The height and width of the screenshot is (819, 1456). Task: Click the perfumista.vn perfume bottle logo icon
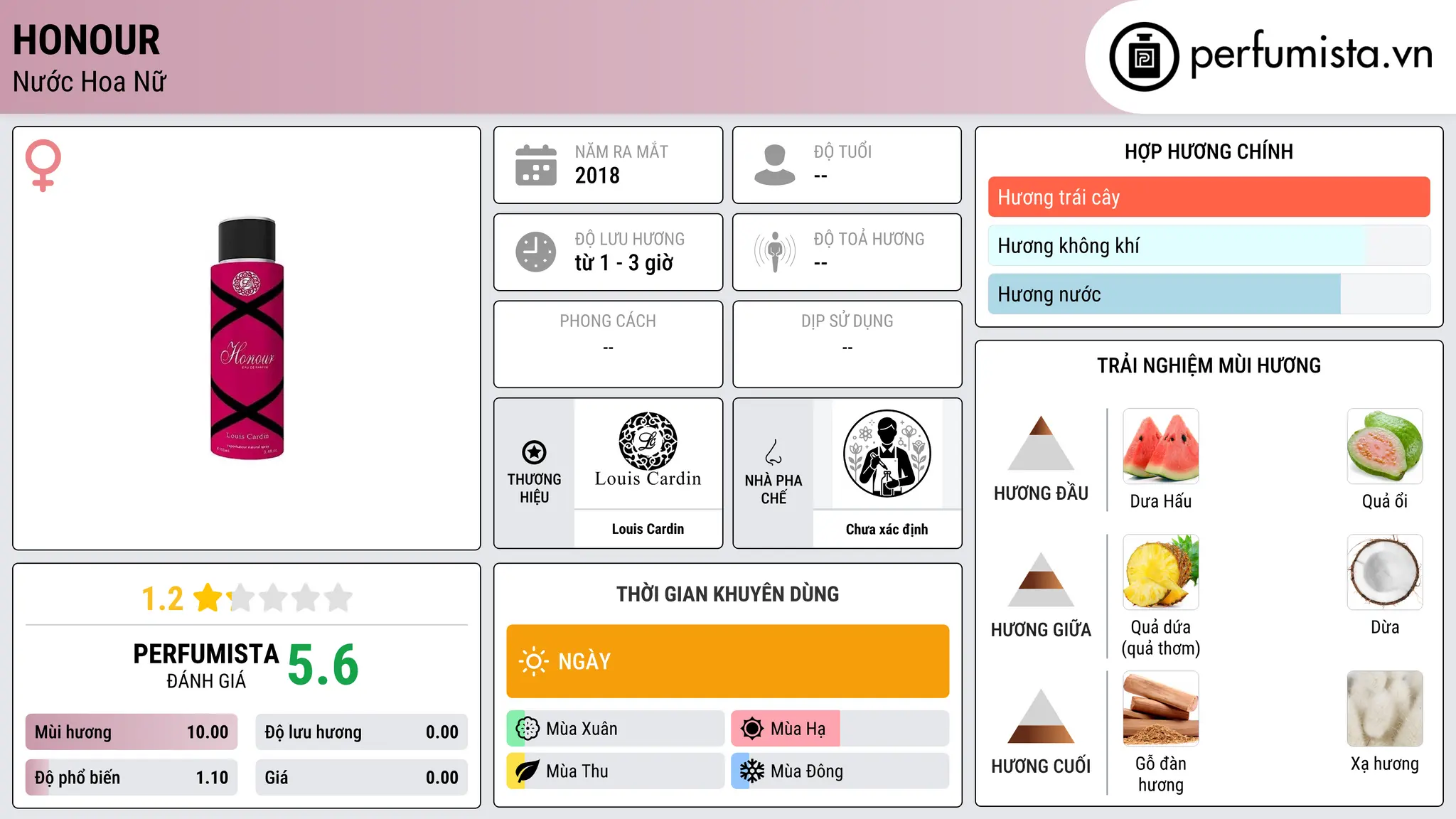click(1144, 57)
